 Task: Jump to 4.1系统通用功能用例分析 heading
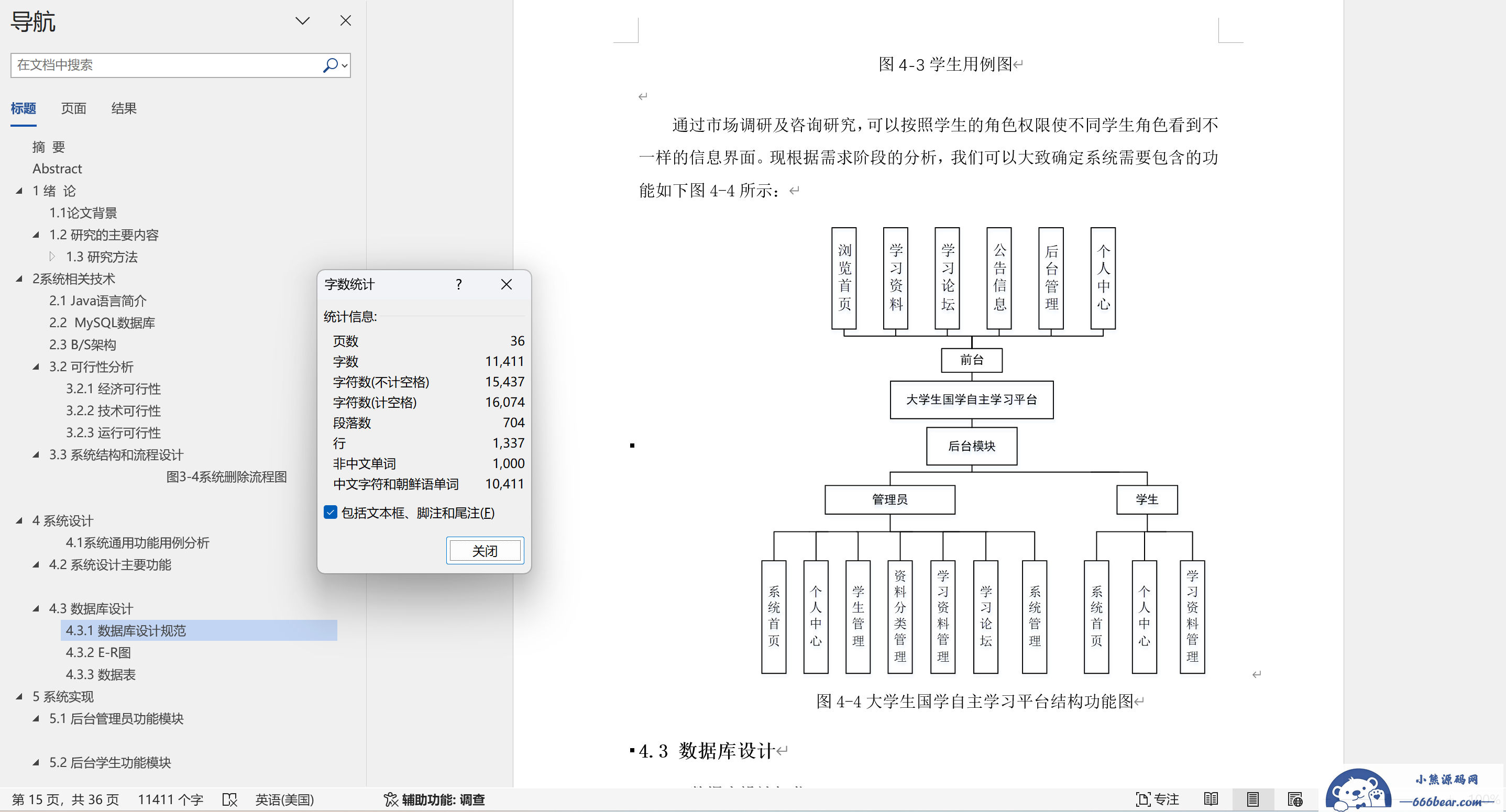pos(137,543)
